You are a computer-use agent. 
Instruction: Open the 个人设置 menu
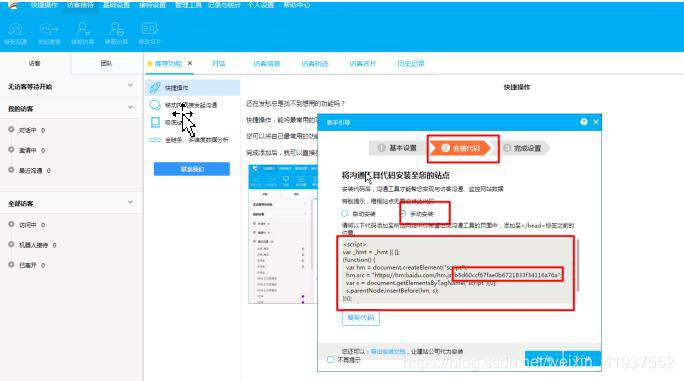(x=260, y=5)
